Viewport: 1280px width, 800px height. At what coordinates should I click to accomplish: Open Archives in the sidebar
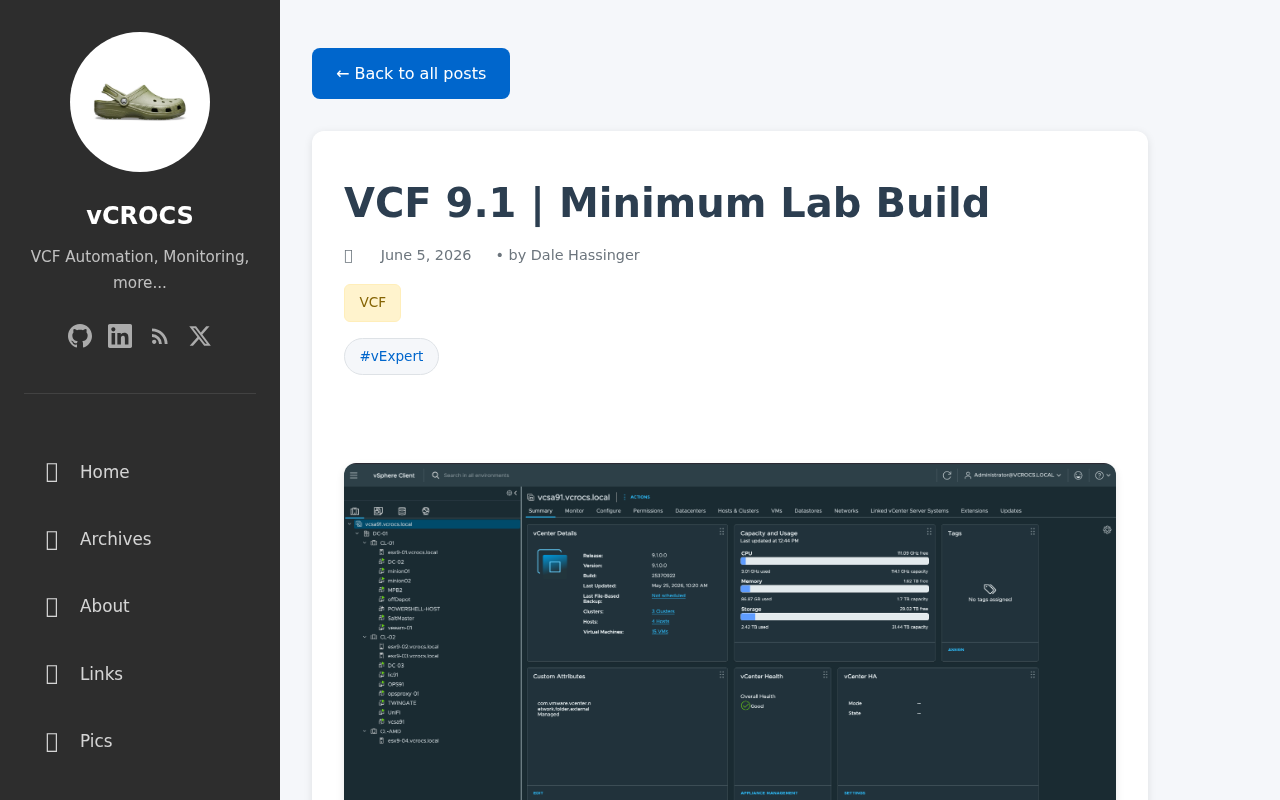(140, 539)
